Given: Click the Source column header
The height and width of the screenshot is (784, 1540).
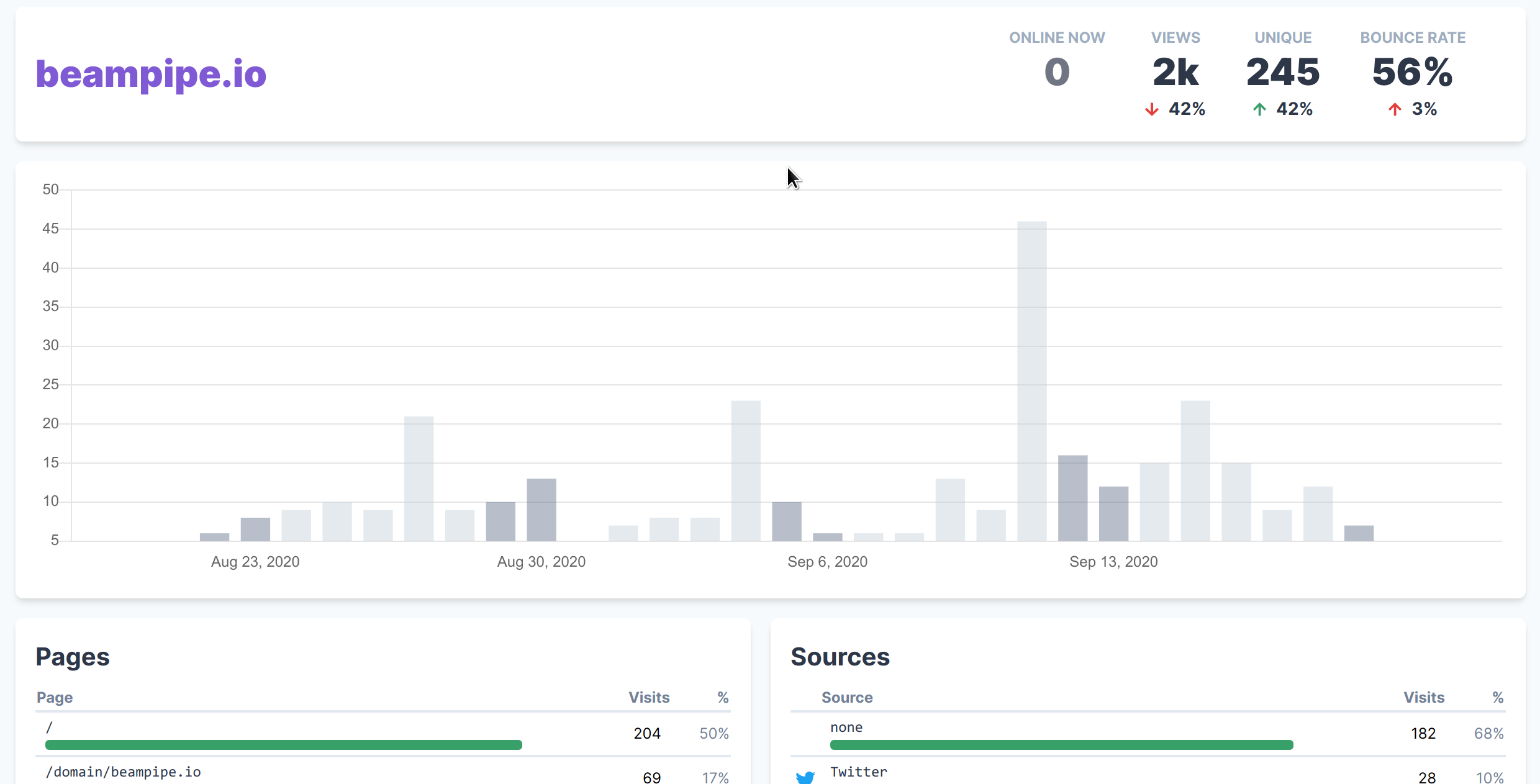Looking at the screenshot, I should pyautogui.click(x=846, y=697).
